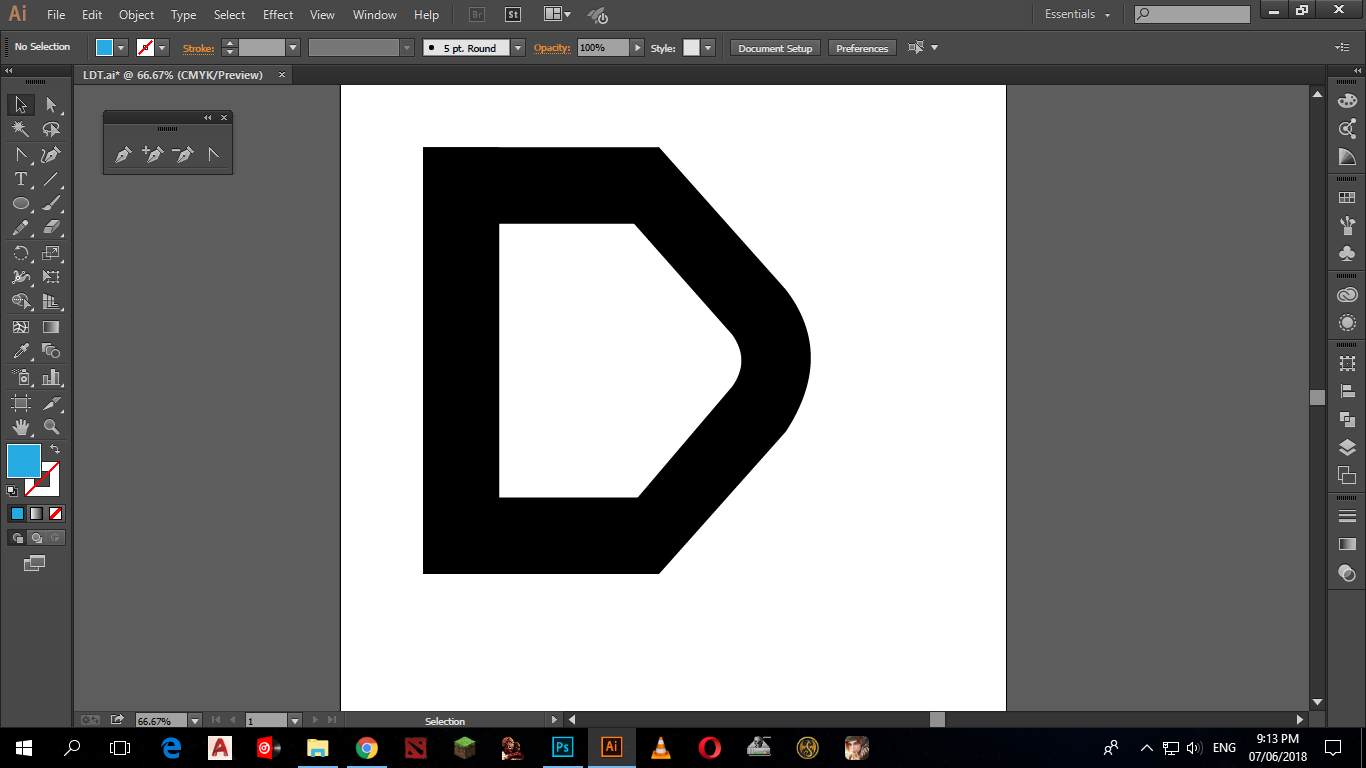The image size is (1366, 768).
Task: Reset to default fill and stroke
Action: point(12,491)
